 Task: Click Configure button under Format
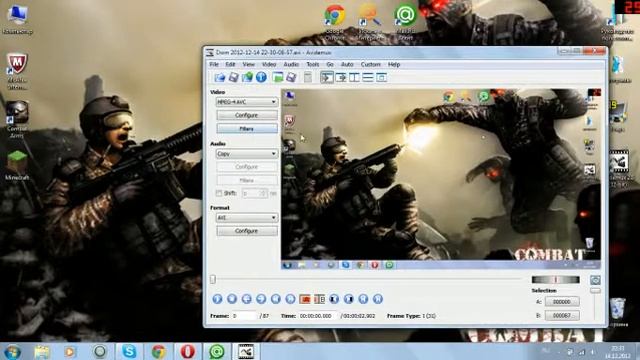[x=247, y=231]
